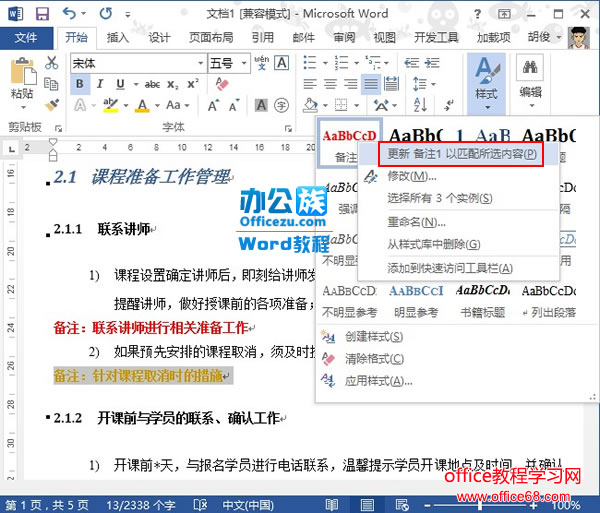Open the 文件 tab
The height and width of the screenshot is (513, 600).
[x=26, y=37]
